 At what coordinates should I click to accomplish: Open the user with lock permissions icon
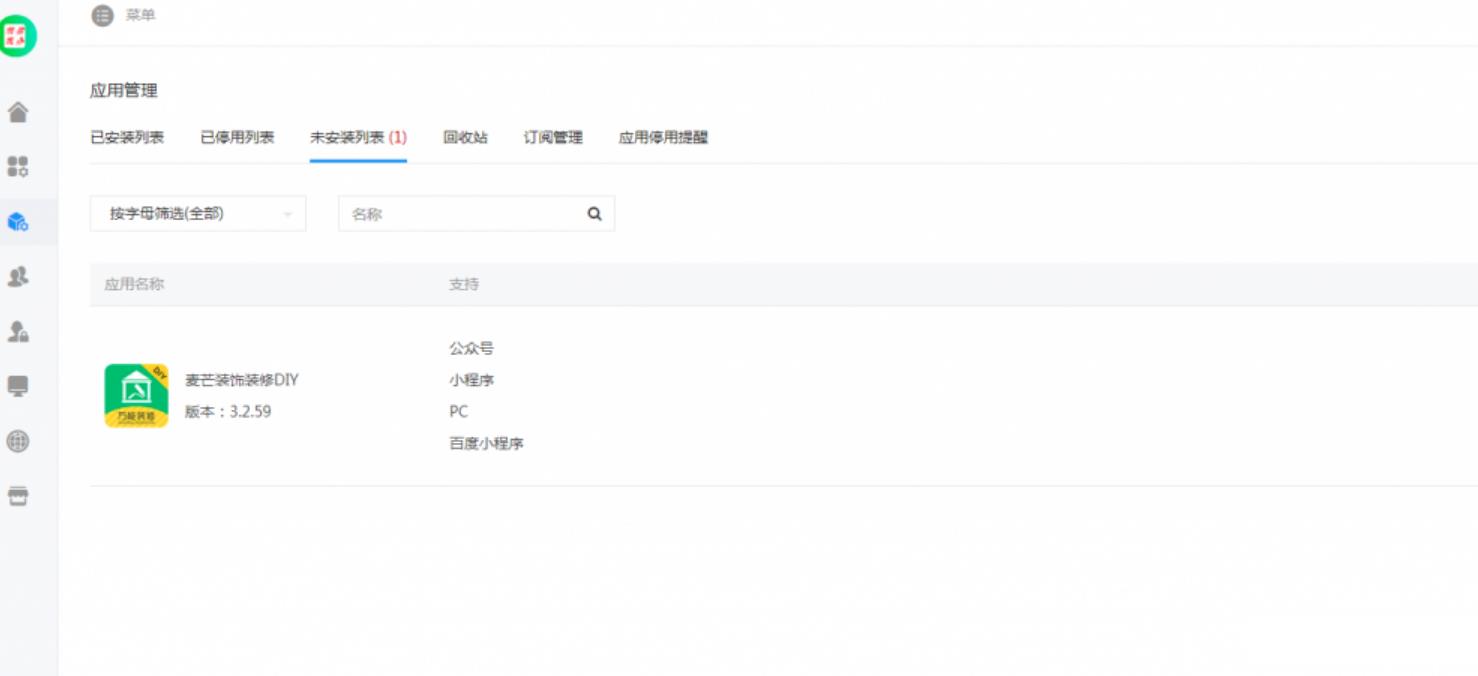(x=18, y=332)
